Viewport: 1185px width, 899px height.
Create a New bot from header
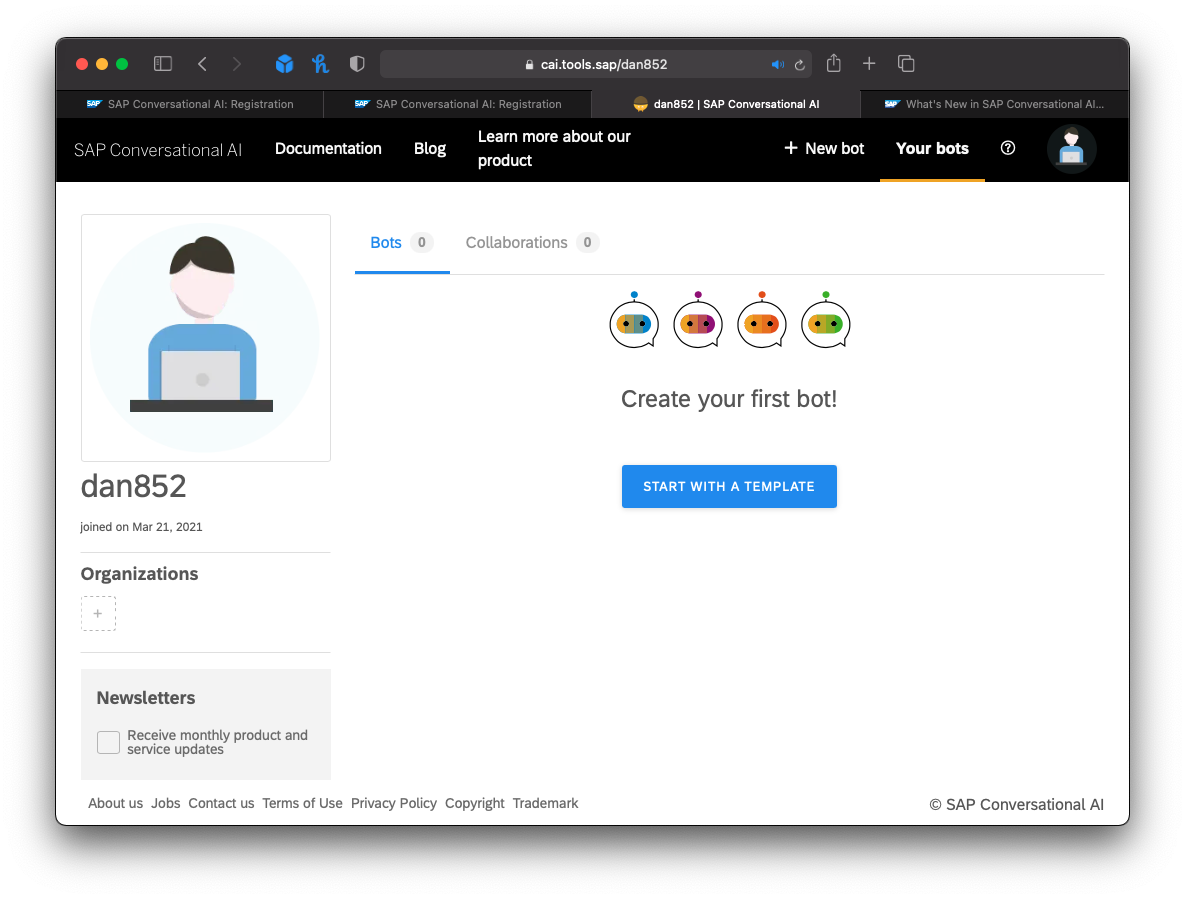click(x=824, y=149)
